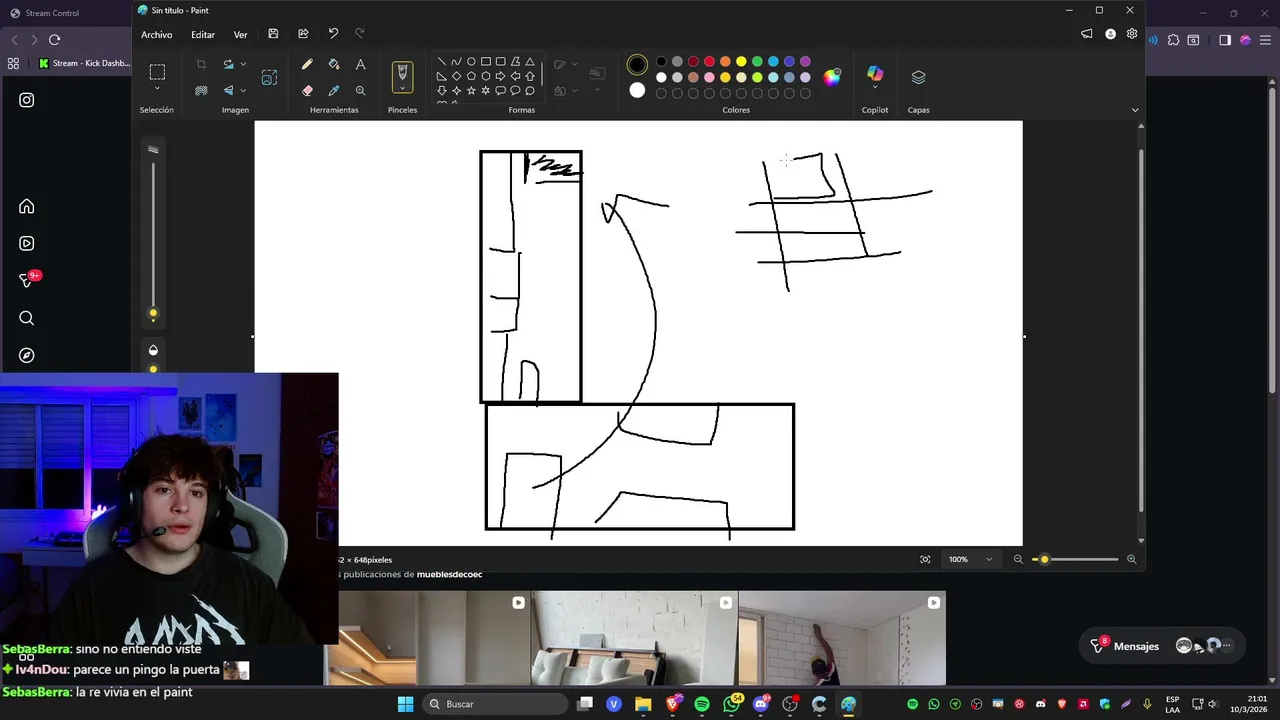Select the straight Line shape
This screenshot has width=1280, height=720.
point(441,61)
